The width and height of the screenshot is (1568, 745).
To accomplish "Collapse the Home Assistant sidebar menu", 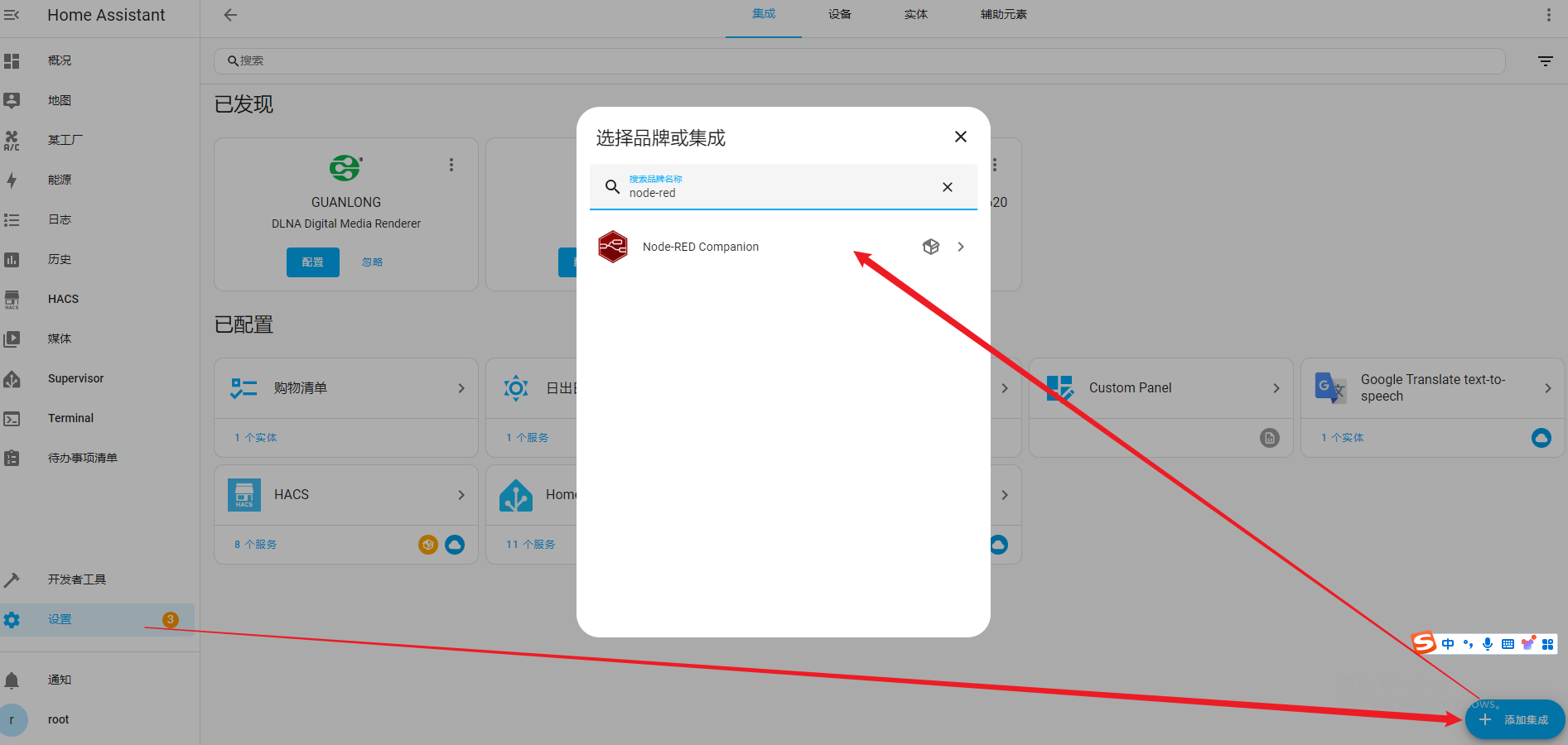I will [x=12, y=15].
